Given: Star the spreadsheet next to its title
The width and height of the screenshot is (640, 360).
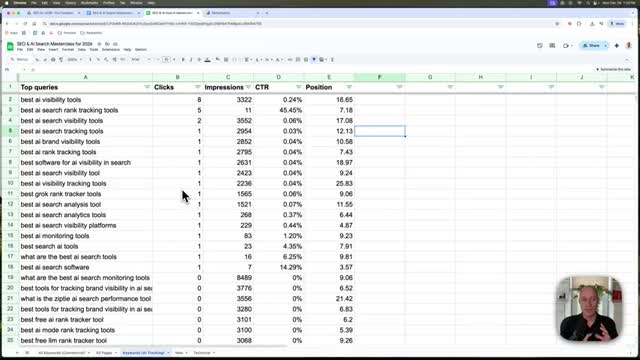Looking at the screenshot, I should click(99, 44).
